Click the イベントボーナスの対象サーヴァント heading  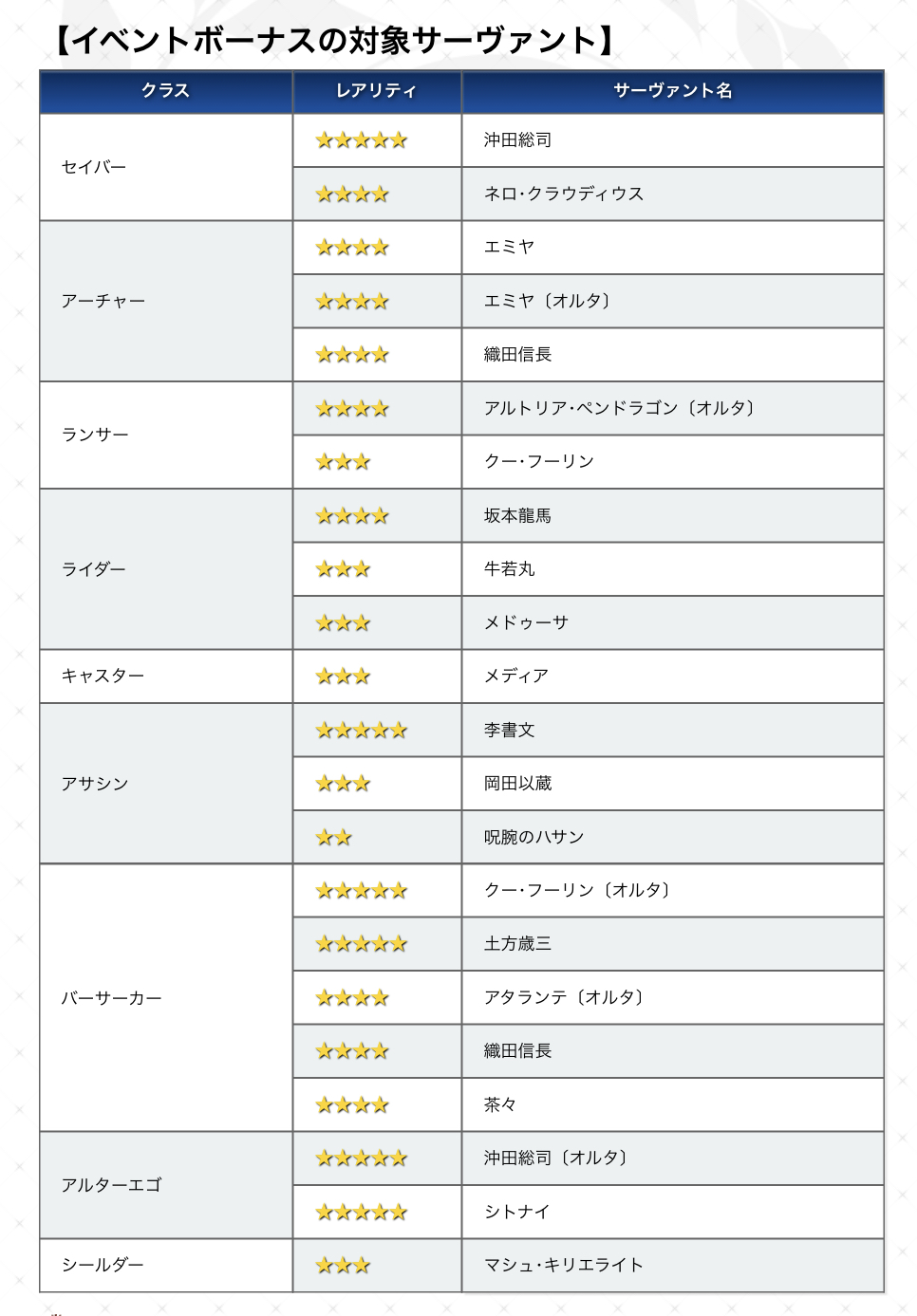pos(334,41)
